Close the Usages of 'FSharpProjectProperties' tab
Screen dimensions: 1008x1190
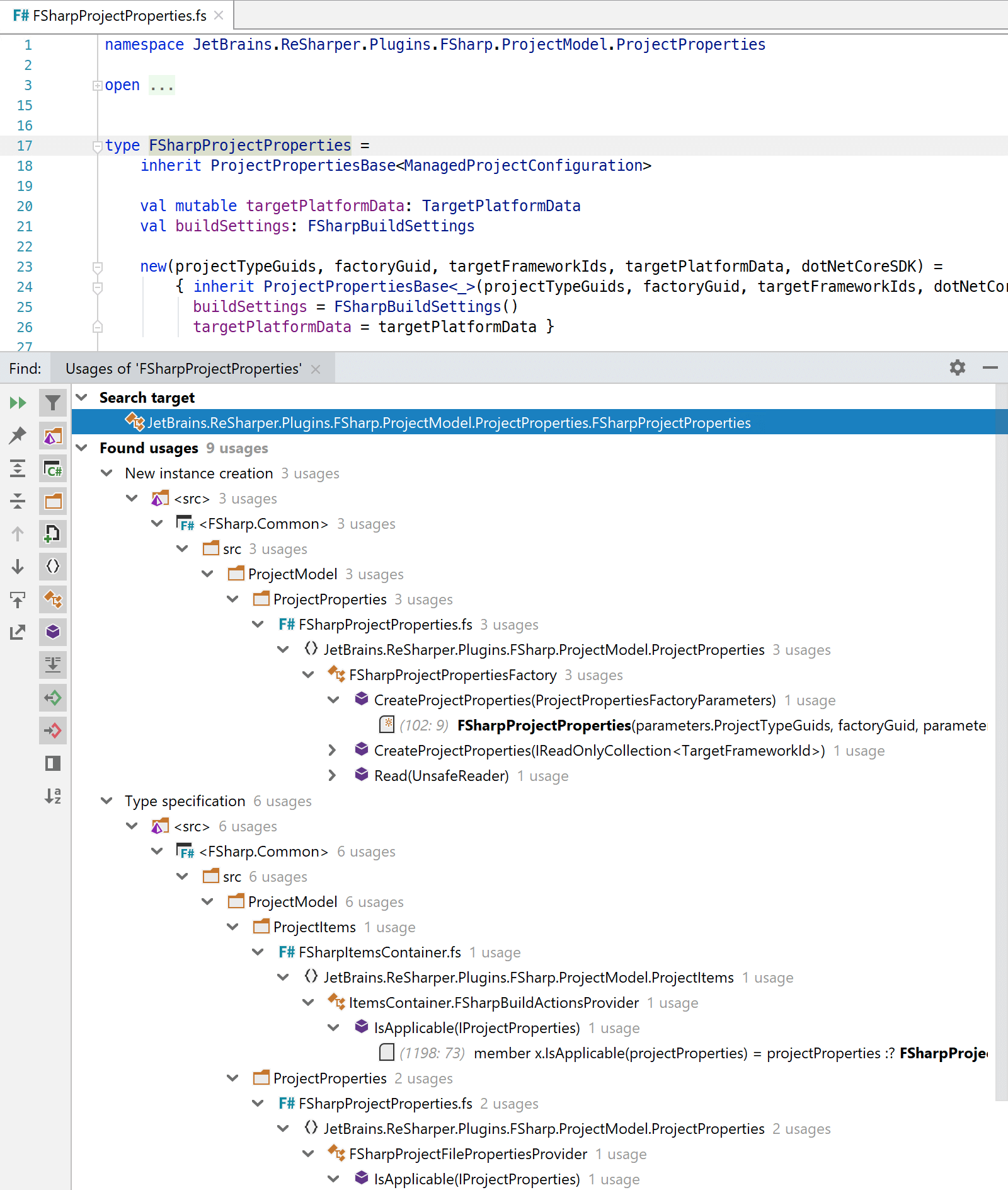click(x=316, y=369)
